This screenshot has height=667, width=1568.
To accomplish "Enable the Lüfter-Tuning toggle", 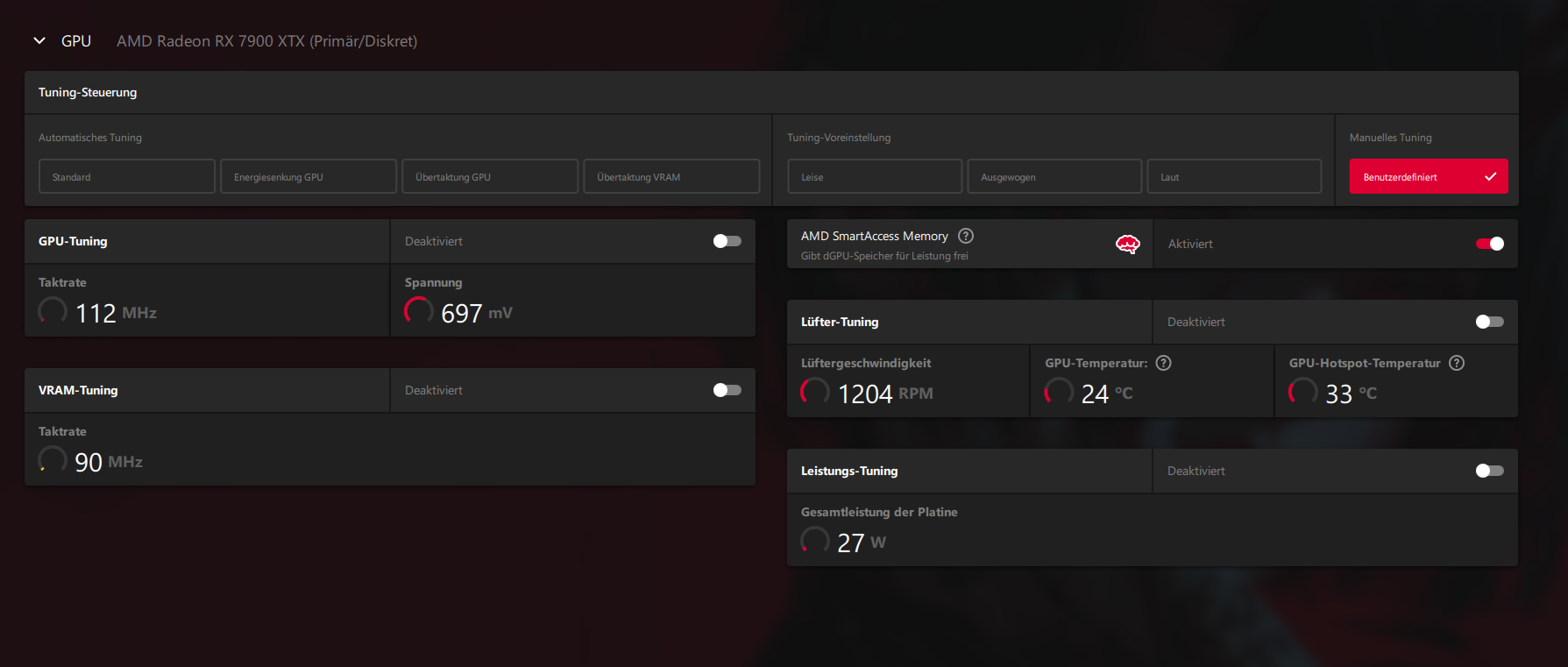I will click(1490, 322).
